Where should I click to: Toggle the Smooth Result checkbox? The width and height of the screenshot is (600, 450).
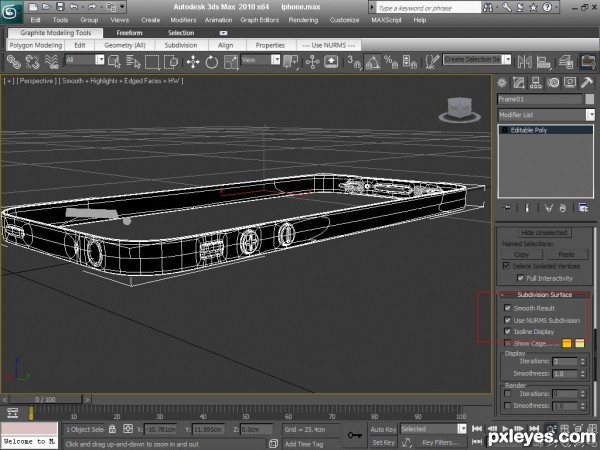[x=507, y=308]
